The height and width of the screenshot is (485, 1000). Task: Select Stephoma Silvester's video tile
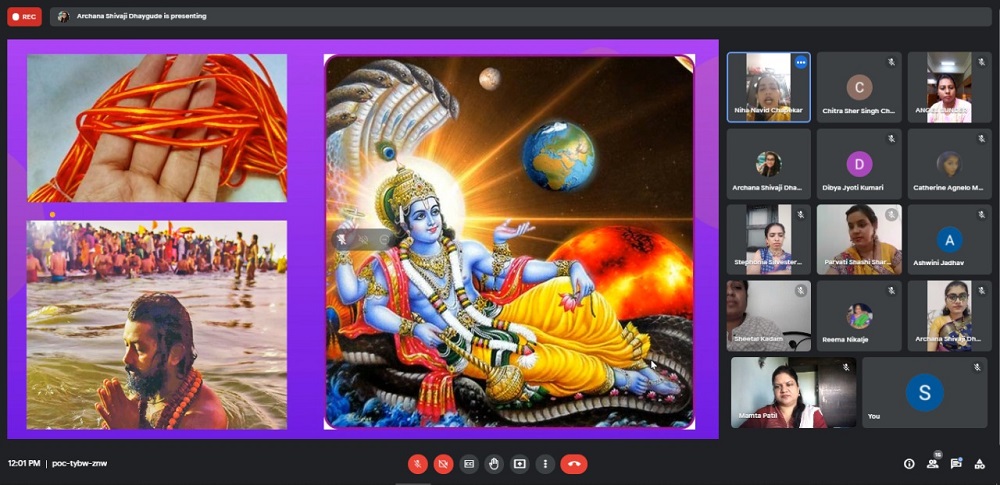(x=768, y=239)
